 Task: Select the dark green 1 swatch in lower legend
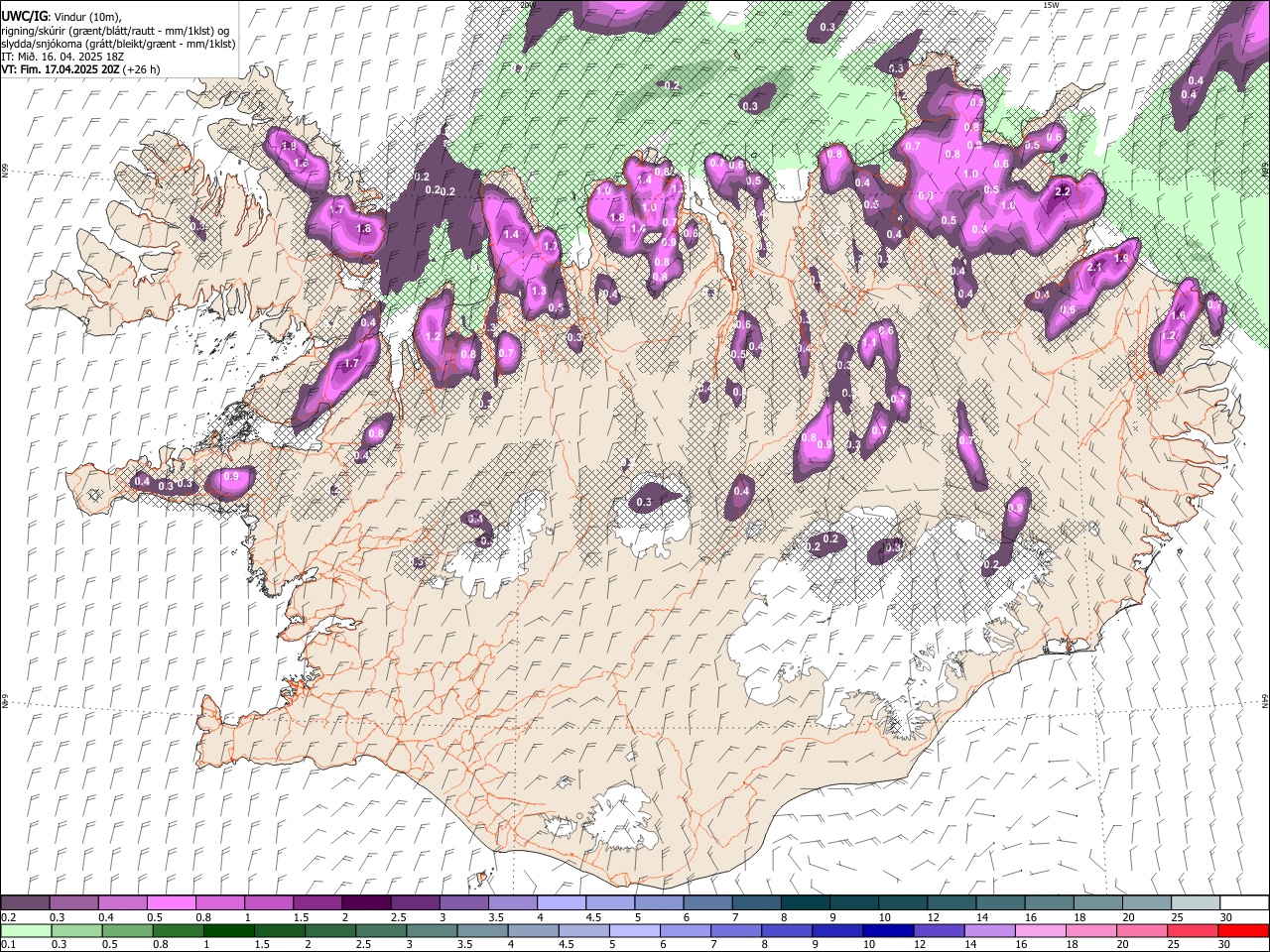[x=229, y=930]
